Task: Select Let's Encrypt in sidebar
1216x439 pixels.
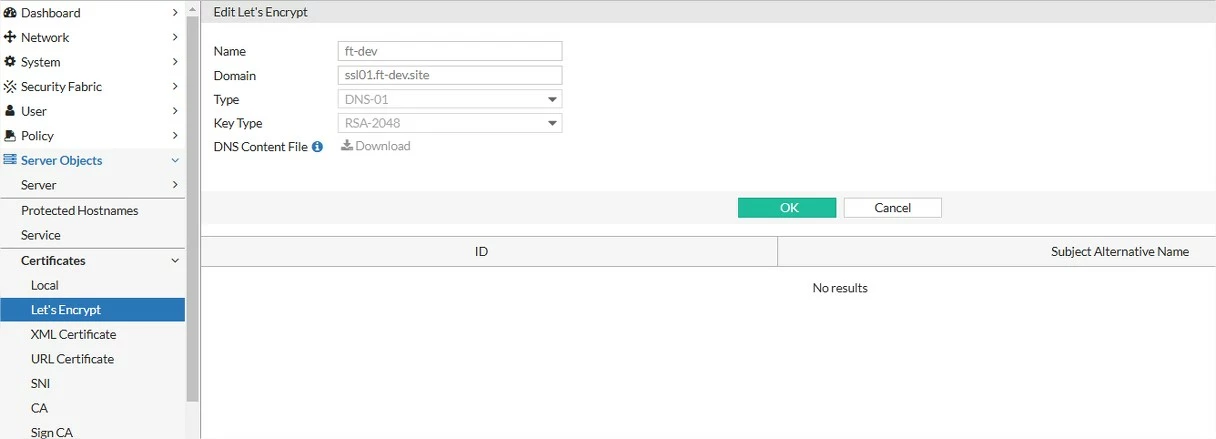Action: click(93, 310)
